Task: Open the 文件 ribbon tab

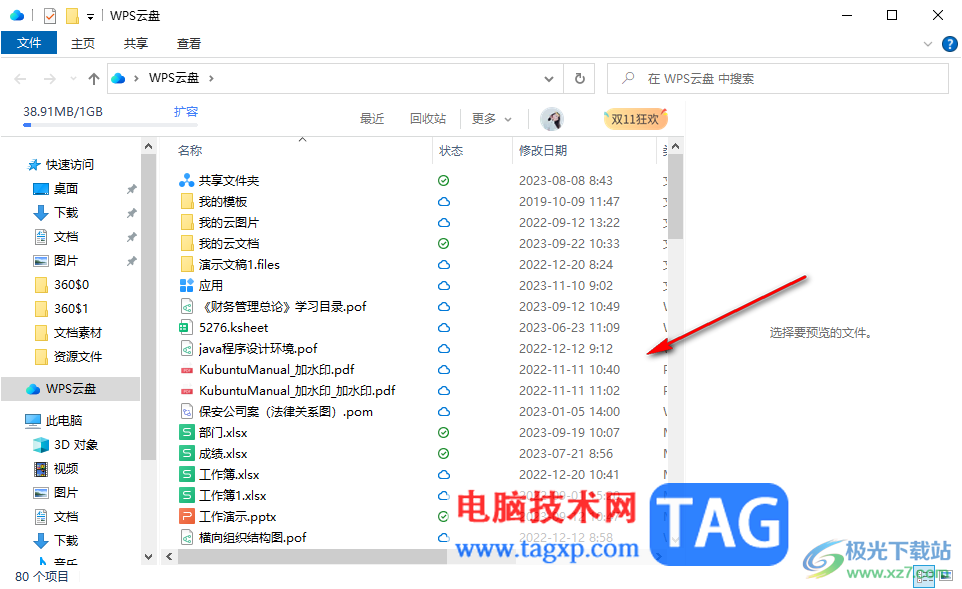Action: 29,43
